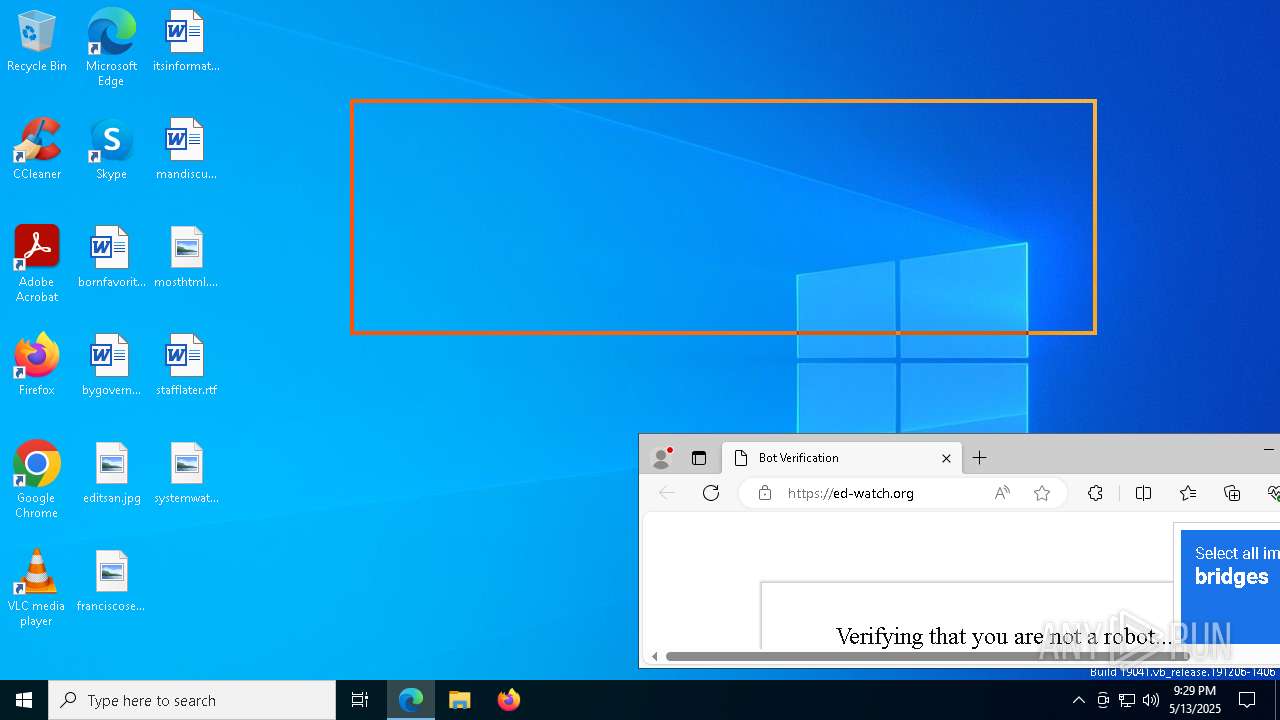
Task: Show hidden system tray icons
Action: click(x=1078, y=700)
